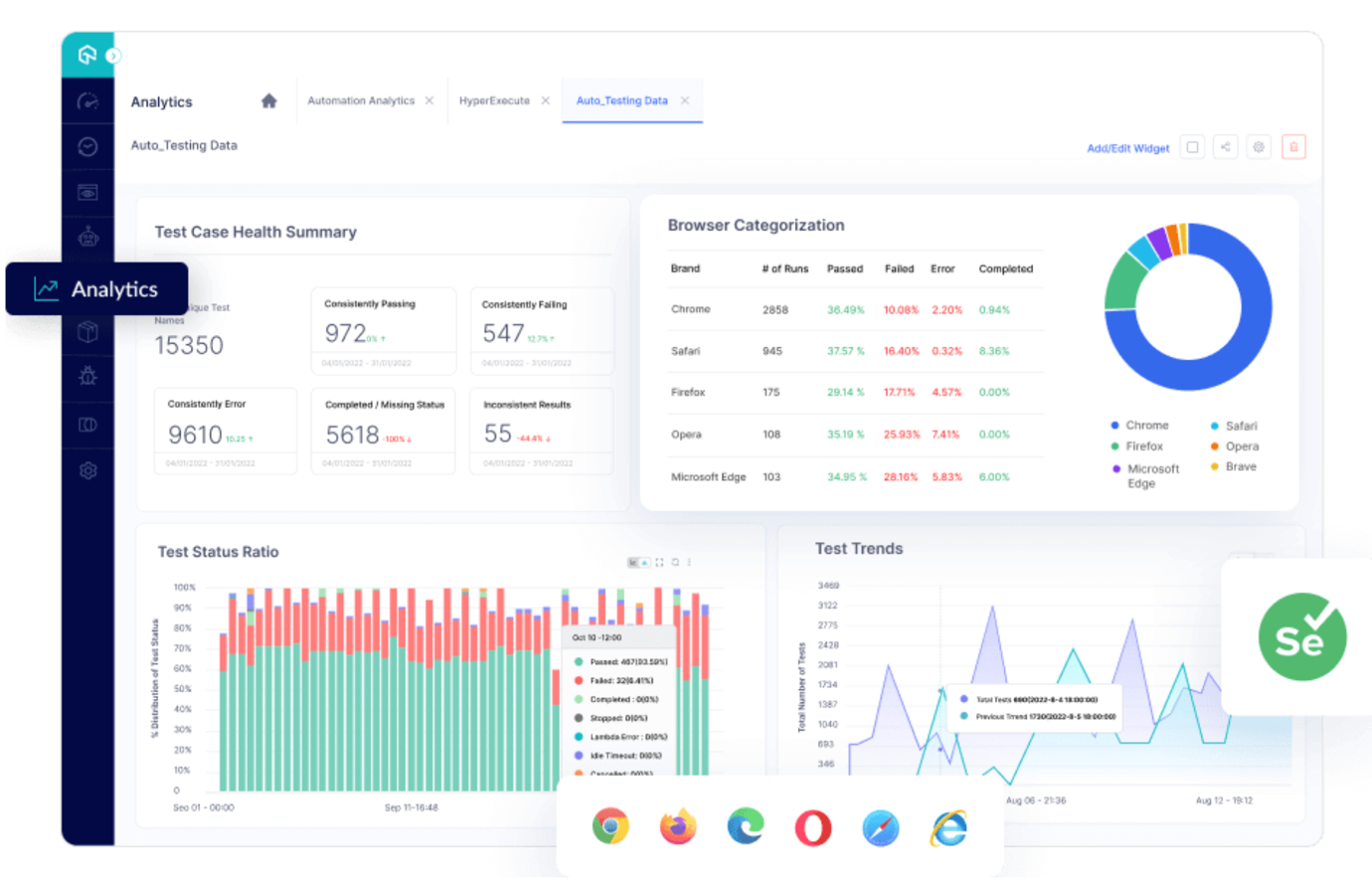
Task: Click the Failed column header
Action: [899, 268]
